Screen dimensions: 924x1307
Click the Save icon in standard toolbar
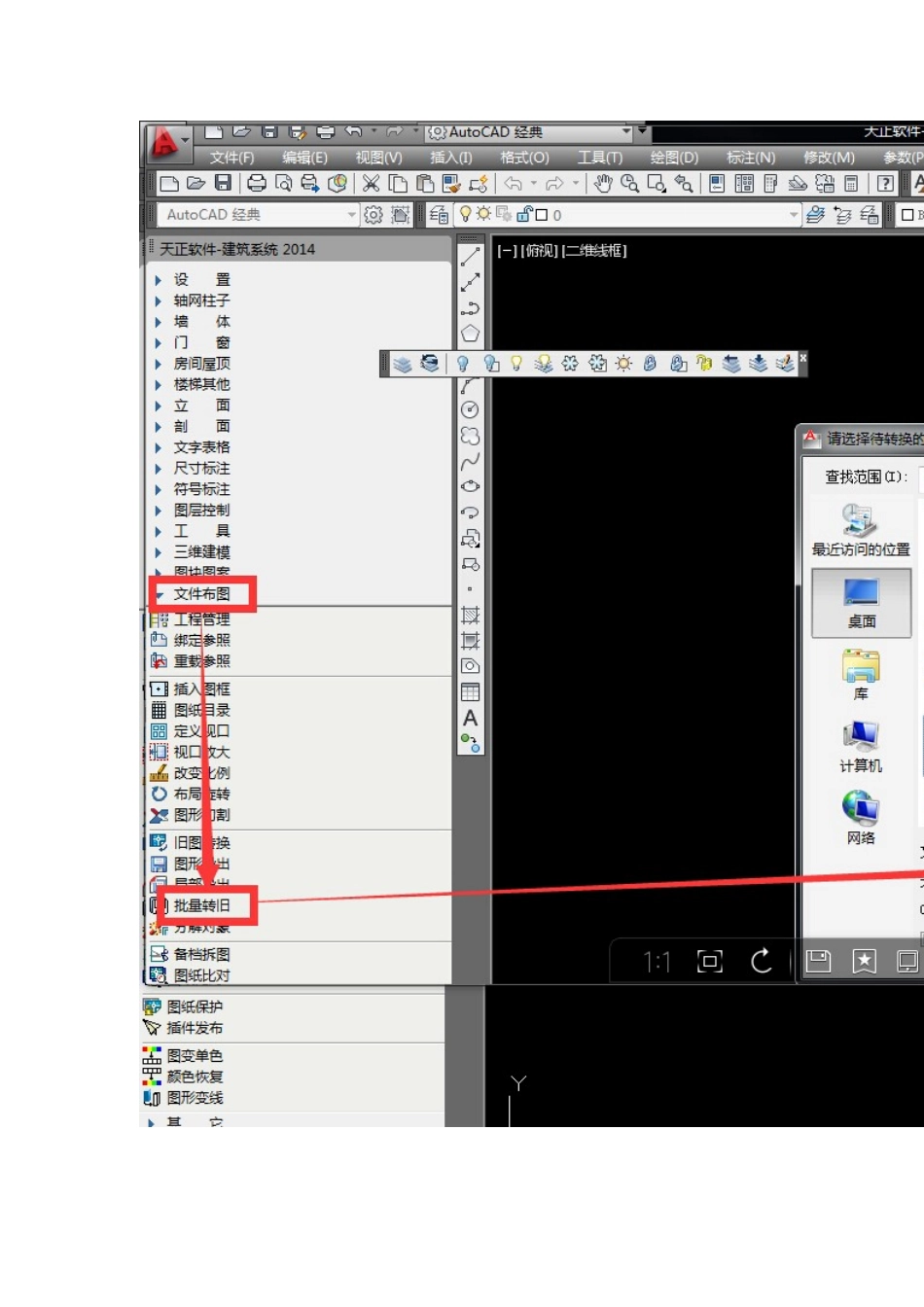pos(223,184)
